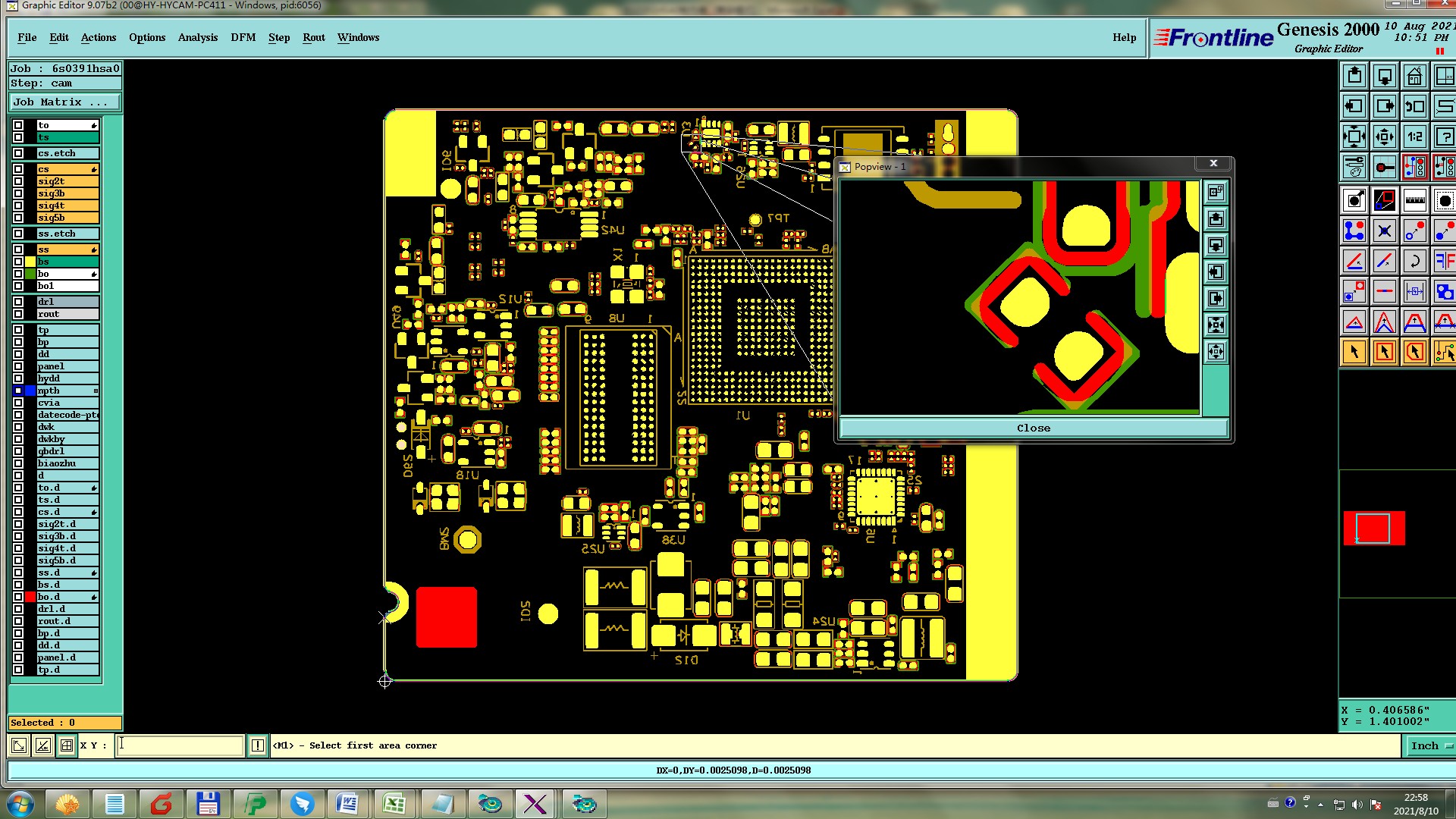Select the plain arrow pointer select tool
This screenshot has height=819, width=1456.
(1354, 352)
